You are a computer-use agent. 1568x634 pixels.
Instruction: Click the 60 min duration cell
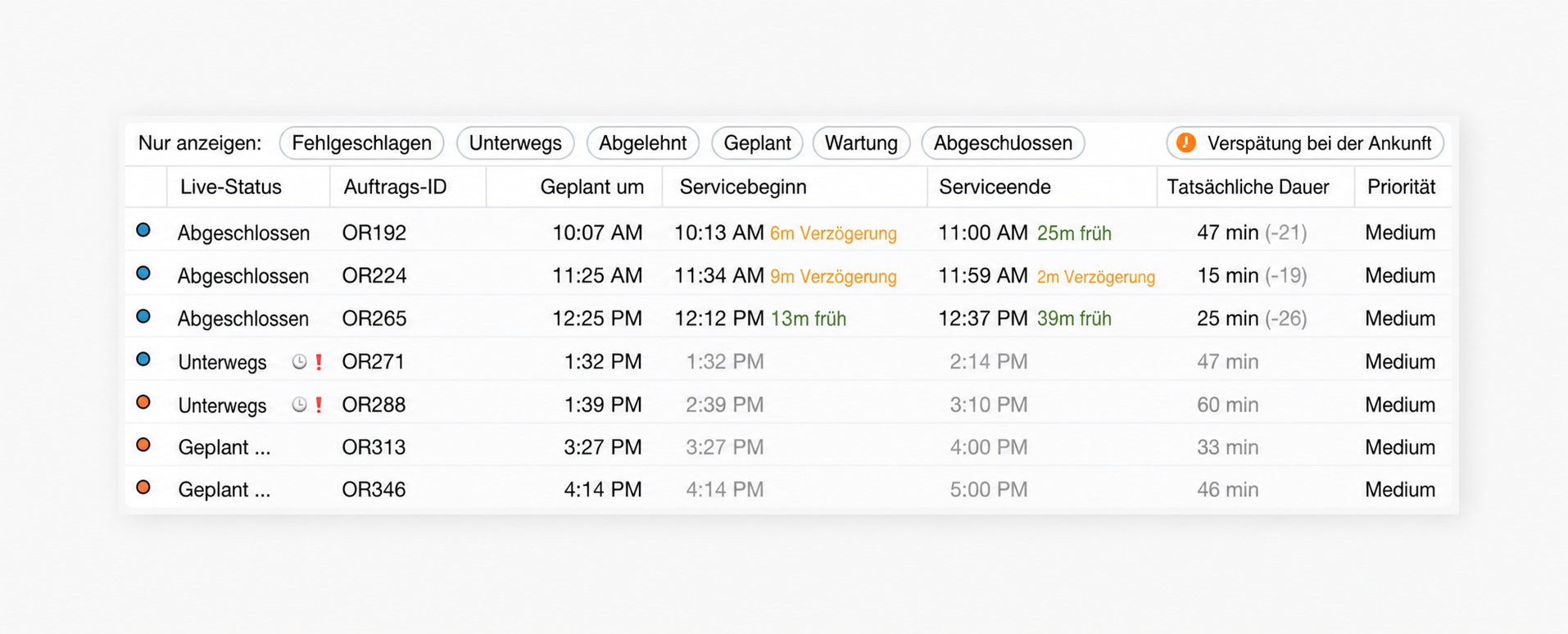click(1228, 405)
